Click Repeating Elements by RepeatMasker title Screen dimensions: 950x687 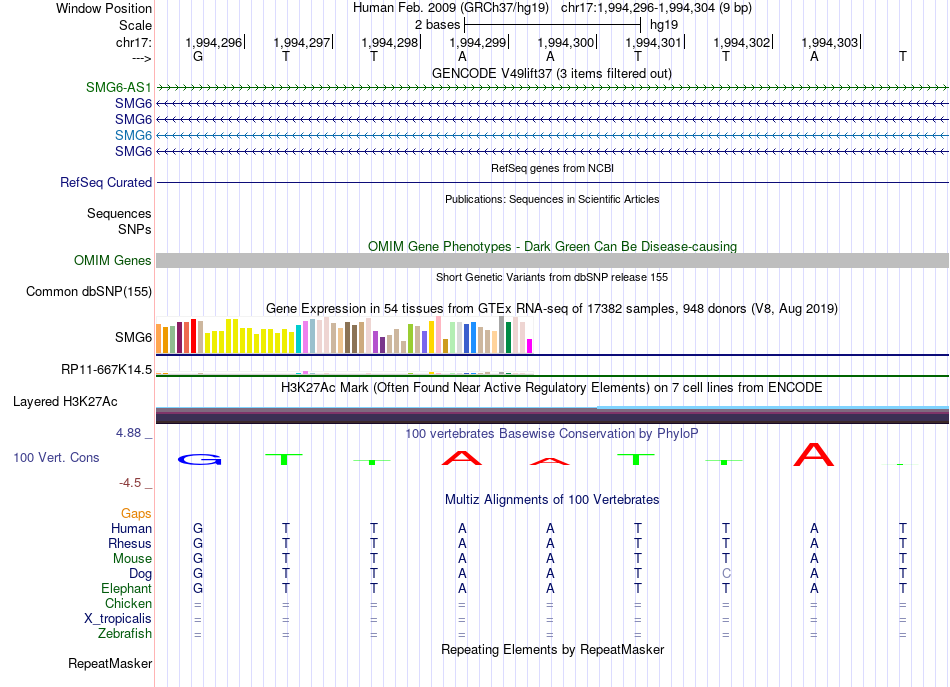click(553, 649)
